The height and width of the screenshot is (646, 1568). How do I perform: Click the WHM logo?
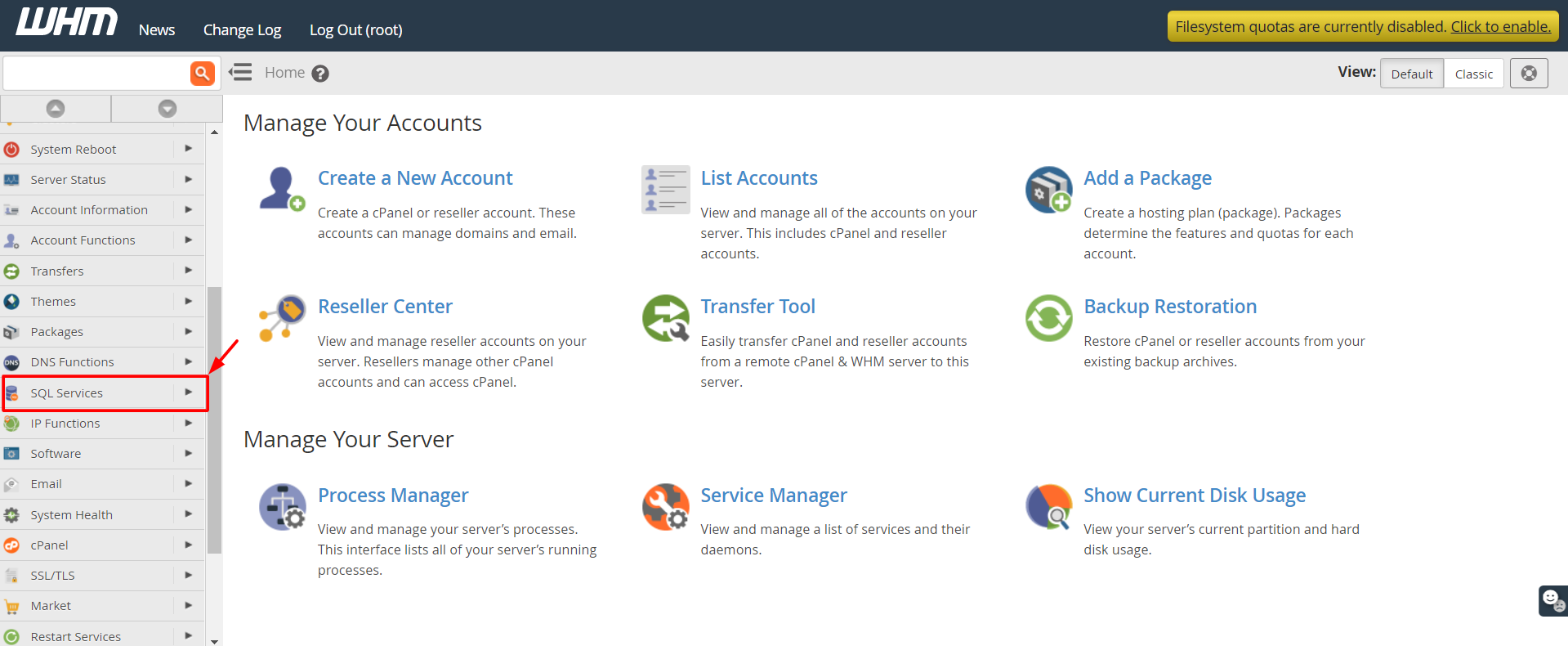67,23
